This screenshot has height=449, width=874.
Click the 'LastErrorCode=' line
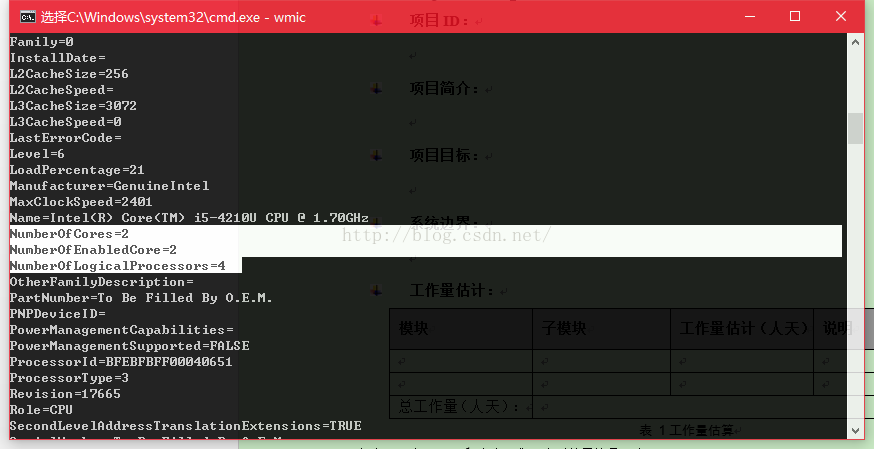pyautogui.click(x=65, y=138)
